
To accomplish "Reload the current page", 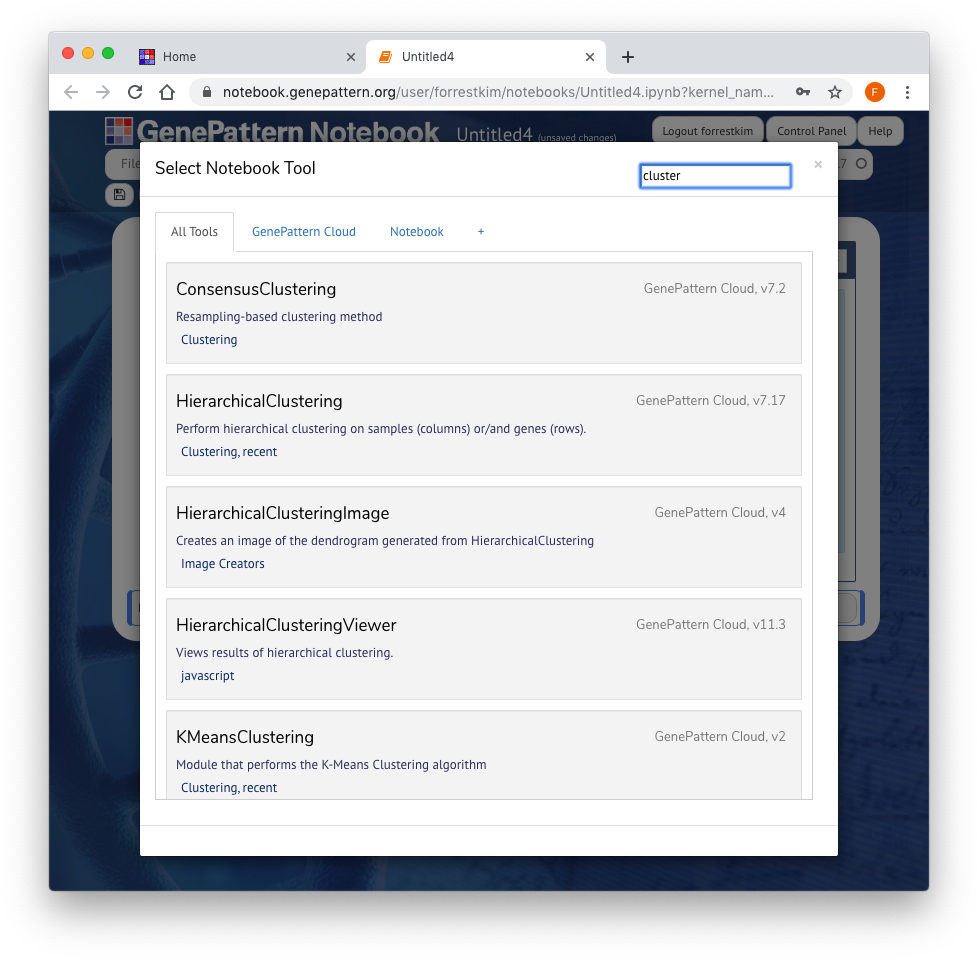I will coord(135,92).
